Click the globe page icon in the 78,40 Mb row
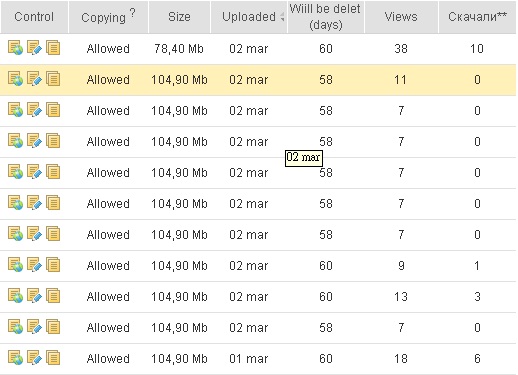This screenshot has width=518, height=375. (x=15, y=48)
